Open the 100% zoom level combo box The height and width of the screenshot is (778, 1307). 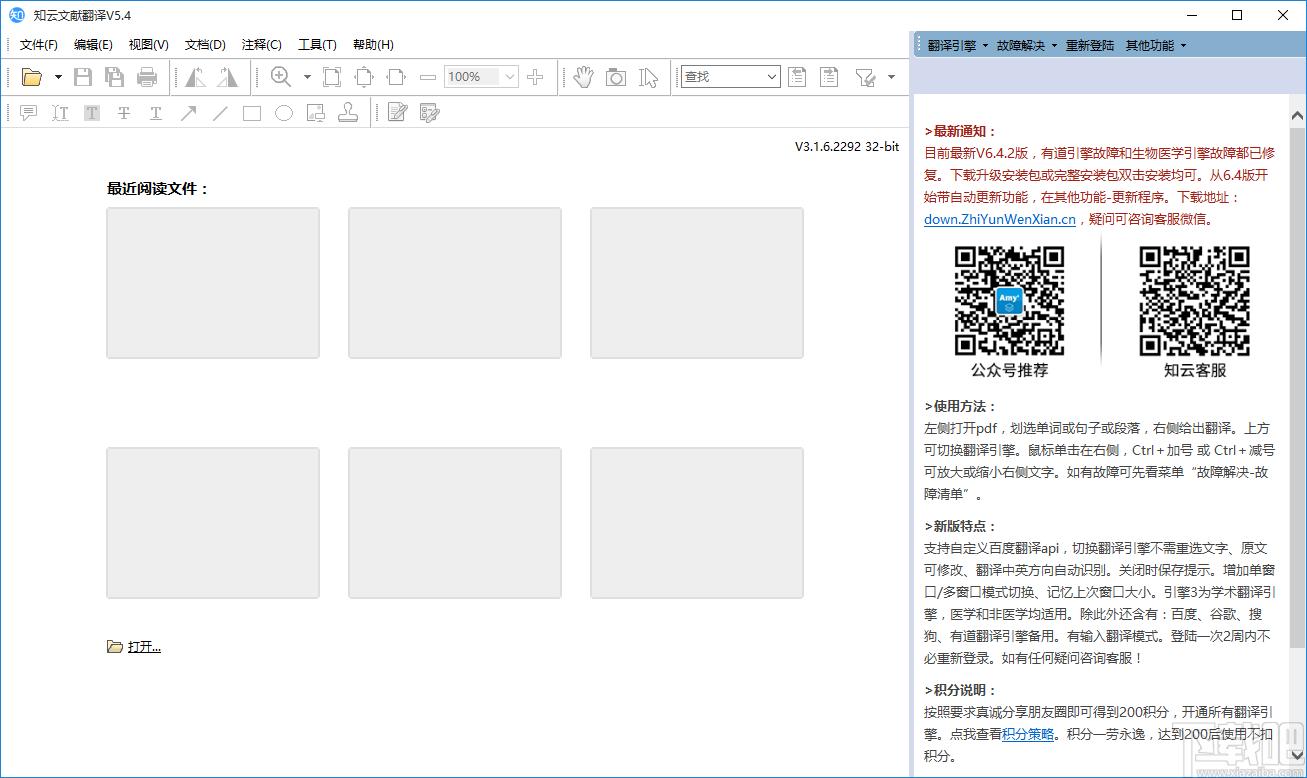click(x=481, y=77)
